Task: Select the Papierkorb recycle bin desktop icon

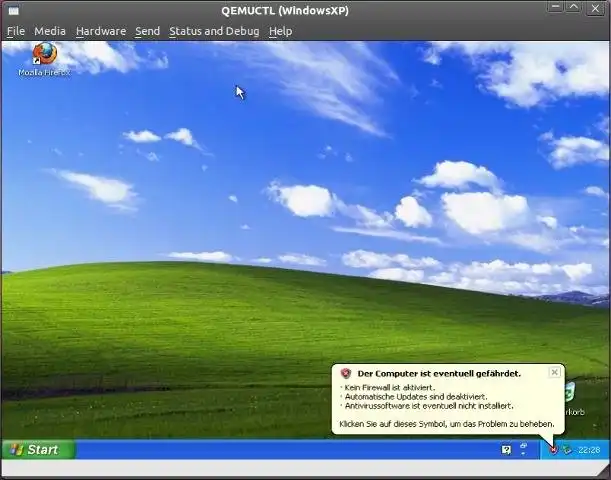Action: (x=574, y=399)
